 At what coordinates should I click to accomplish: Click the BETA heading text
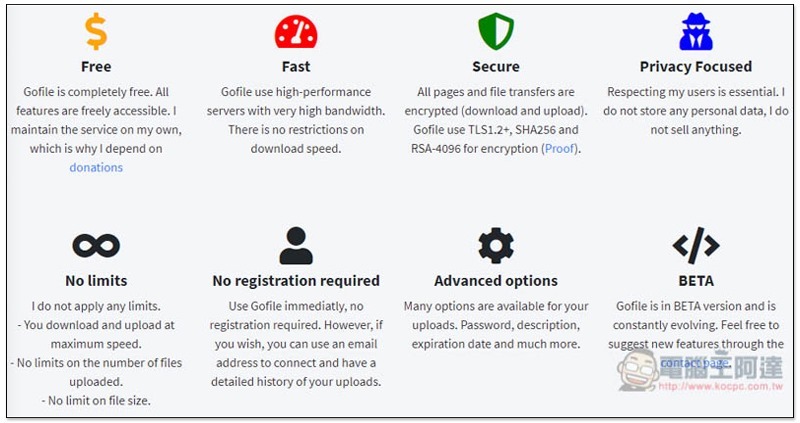tap(696, 281)
